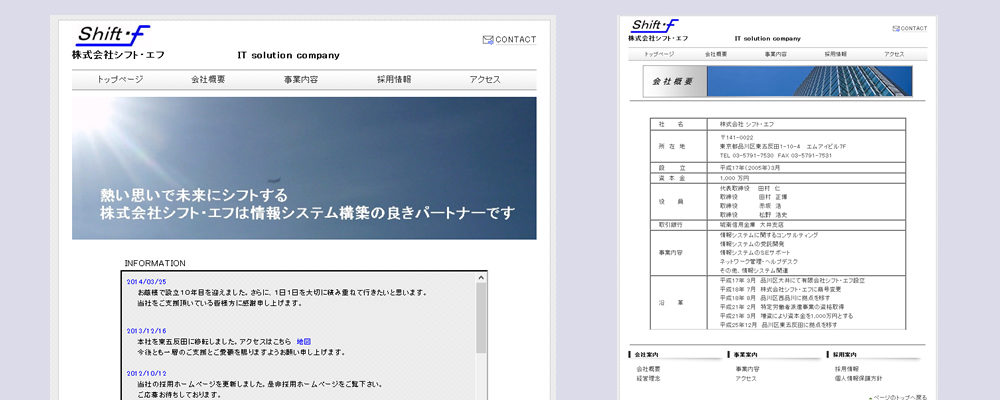Image resolution: width=1000 pixels, height=400 pixels.
Task: Open 会社概要 in the left page menu
Action: click(x=208, y=80)
